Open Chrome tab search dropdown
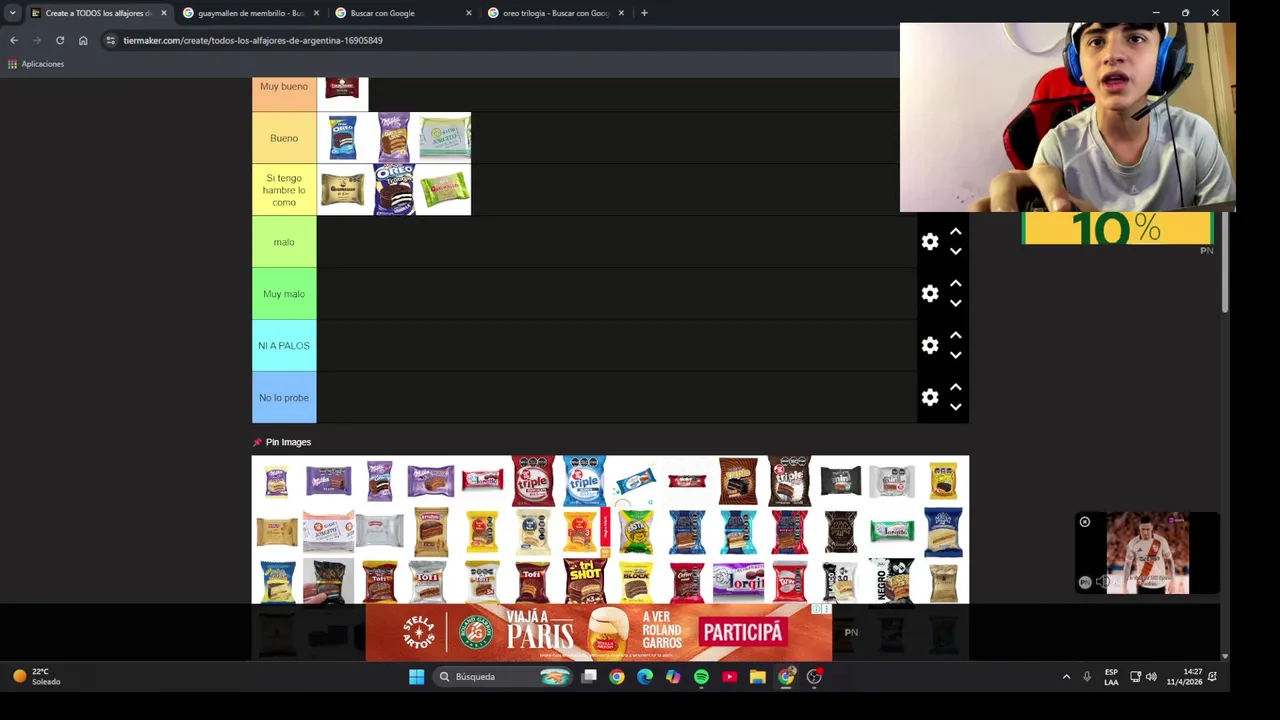 click(12, 13)
